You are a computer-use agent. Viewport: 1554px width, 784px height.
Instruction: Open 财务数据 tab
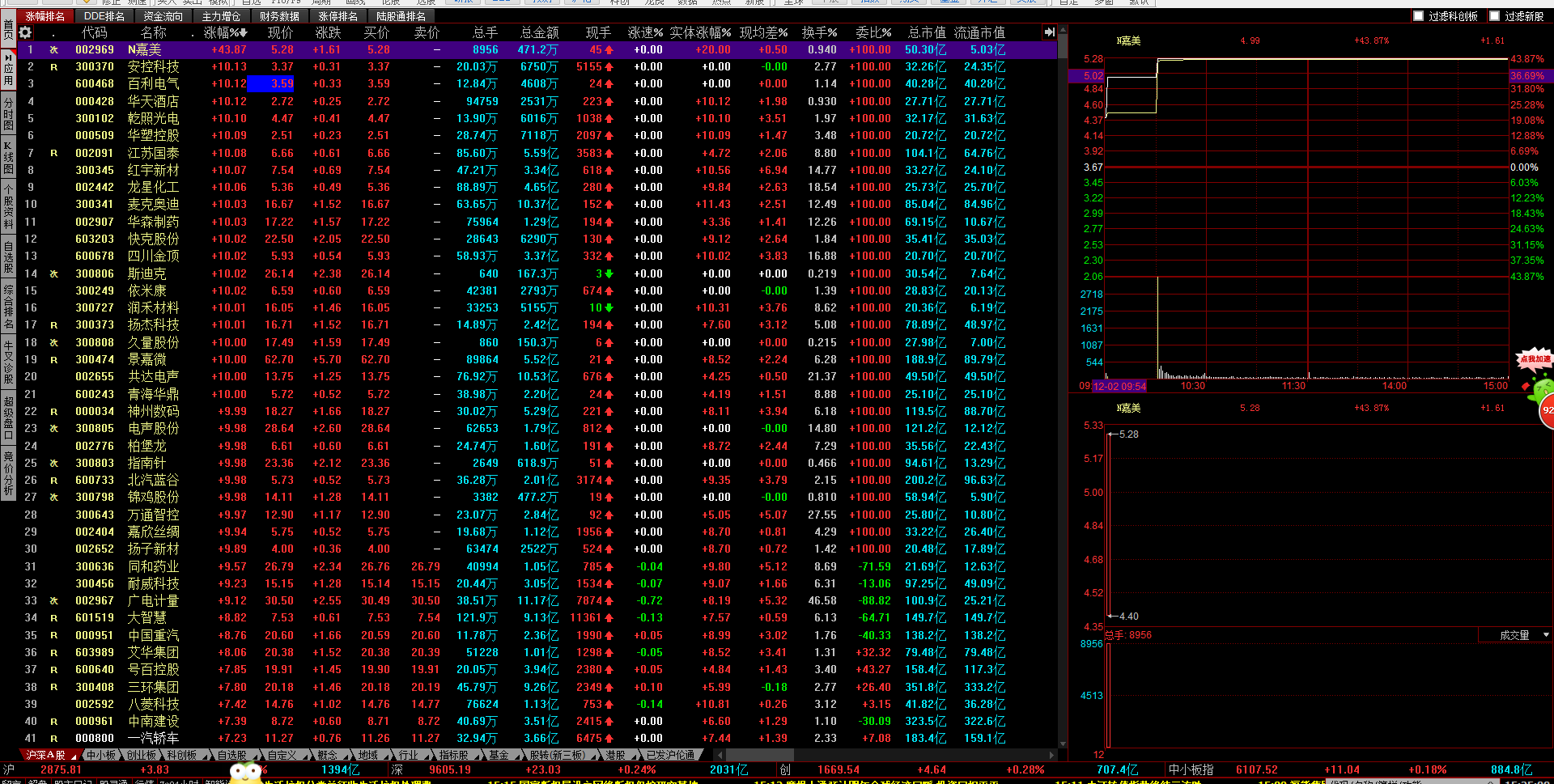click(x=280, y=16)
